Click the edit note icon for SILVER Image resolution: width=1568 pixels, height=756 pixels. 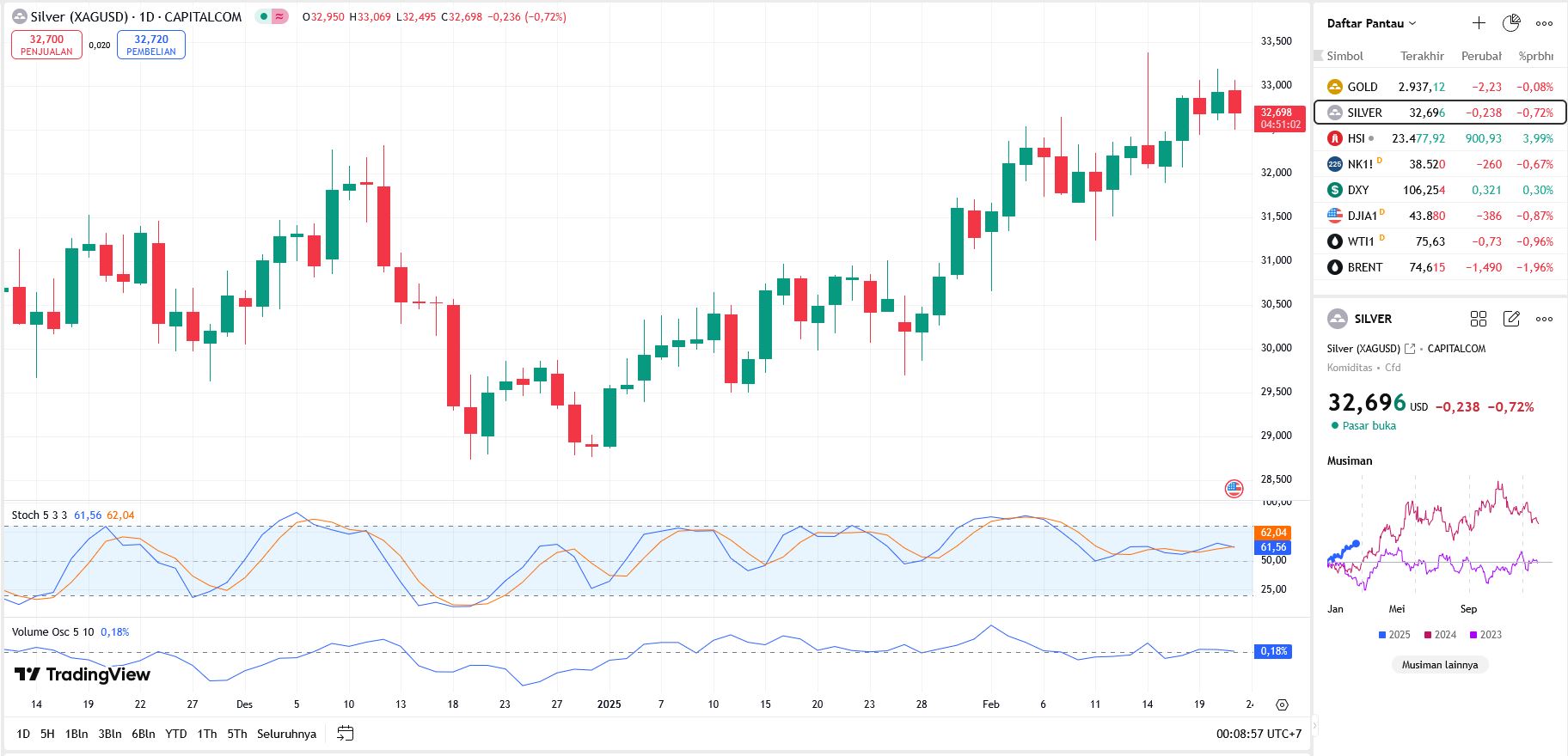point(1511,319)
